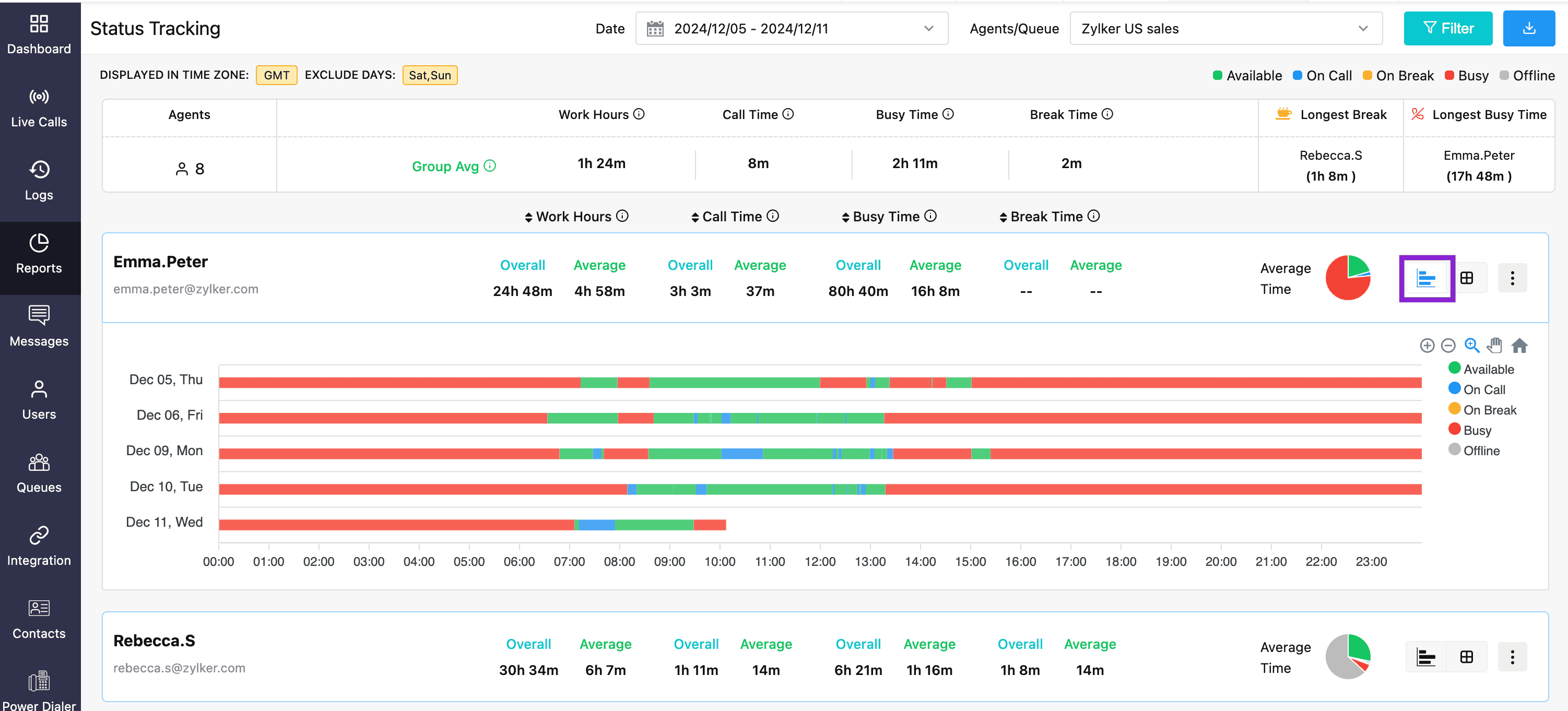Open Live Calls in sidebar
This screenshot has width=1568, height=711.
tap(39, 109)
